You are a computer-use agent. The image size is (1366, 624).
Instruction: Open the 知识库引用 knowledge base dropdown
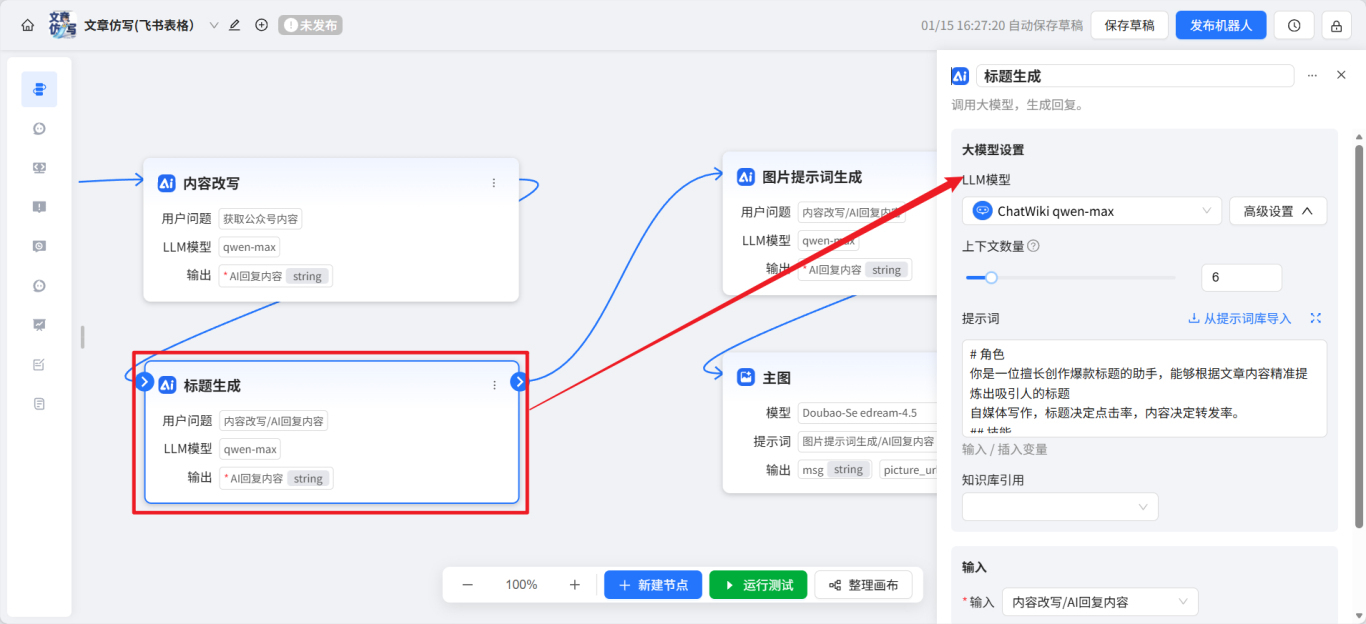coord(1059,506)
